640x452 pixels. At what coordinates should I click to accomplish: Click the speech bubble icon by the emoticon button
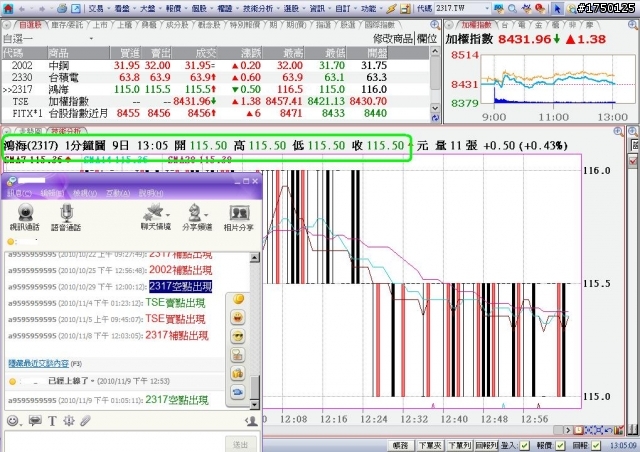click(x=35, y=421)
